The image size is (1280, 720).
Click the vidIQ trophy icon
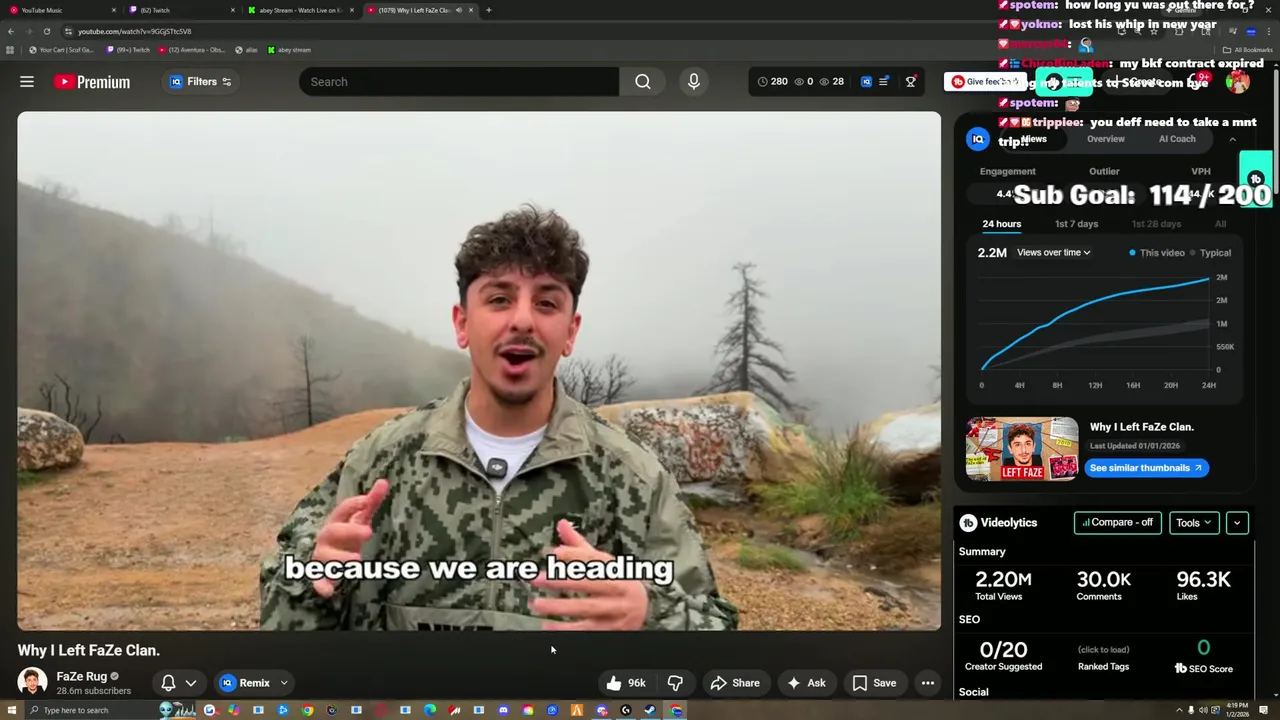pyautogui.click(x=911, y=82)
